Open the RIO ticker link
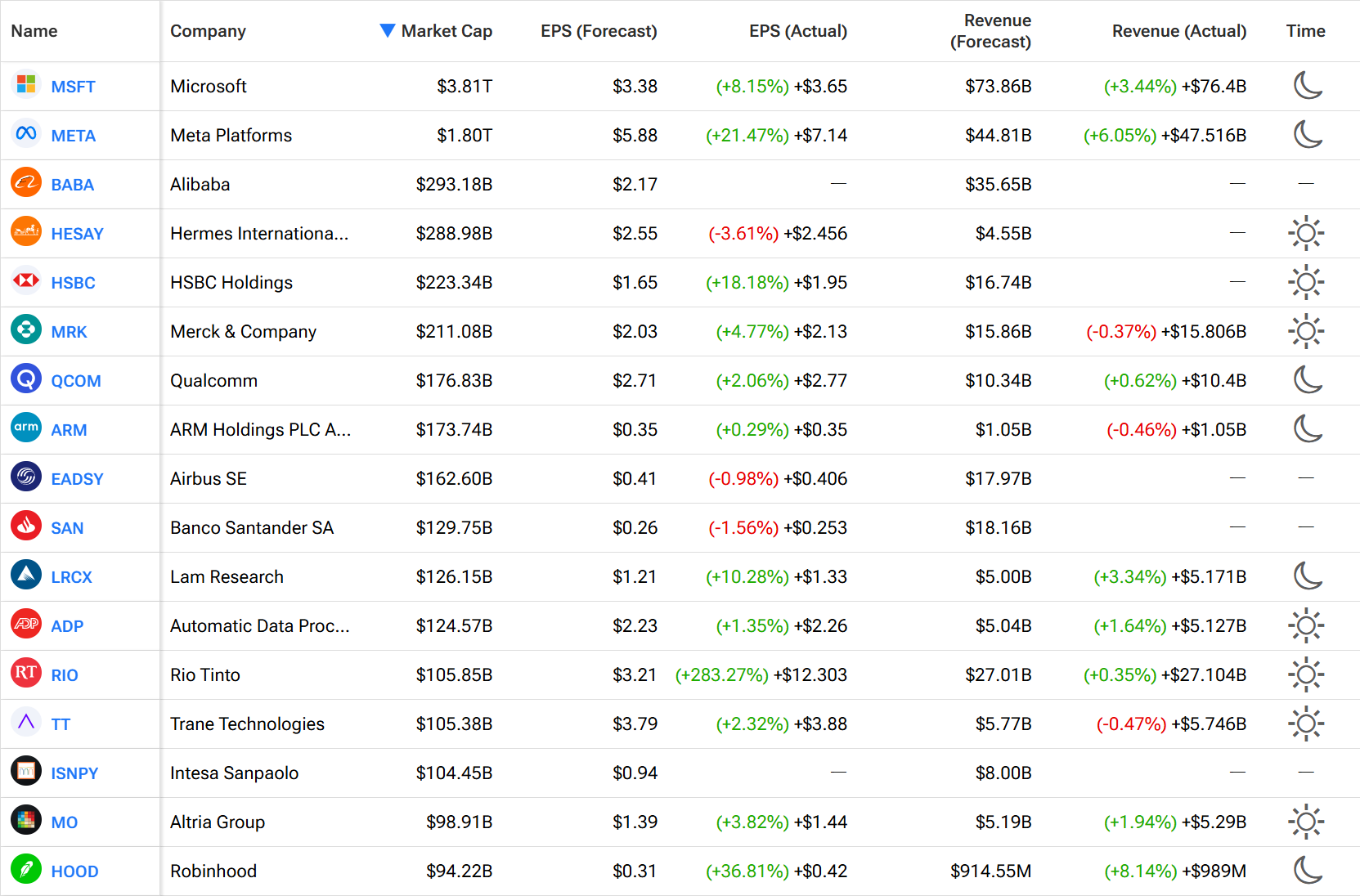Image resolution: width=1360 pixels, height=896 pixels. coord(65,675)
